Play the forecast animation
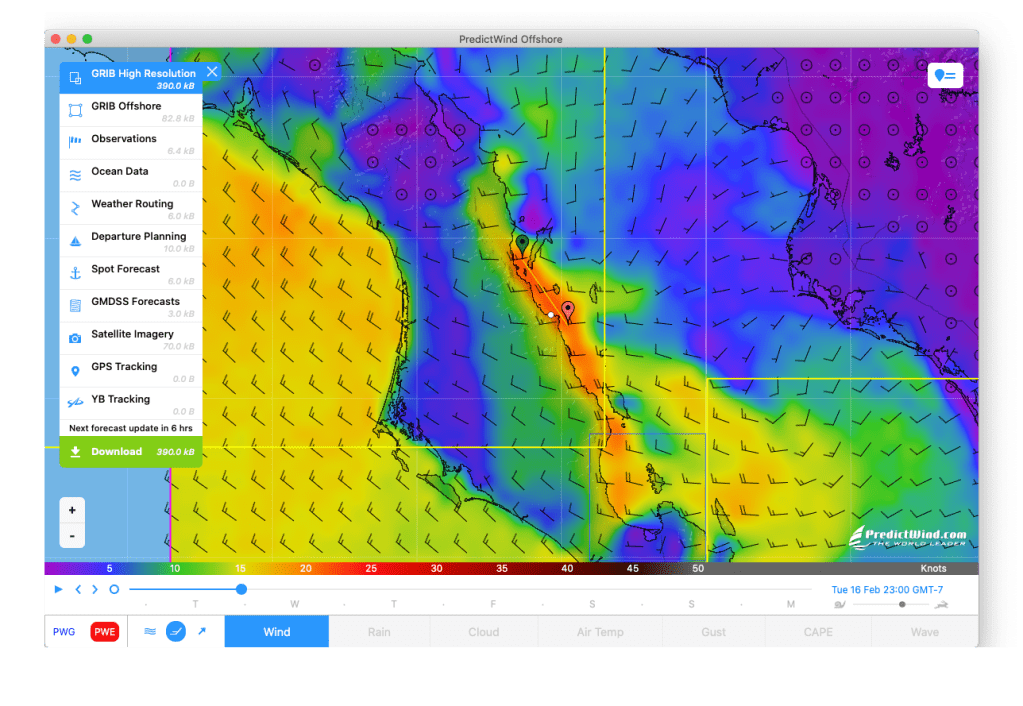1023x706 pixels. pyautogui.click(x=59, y=589)
